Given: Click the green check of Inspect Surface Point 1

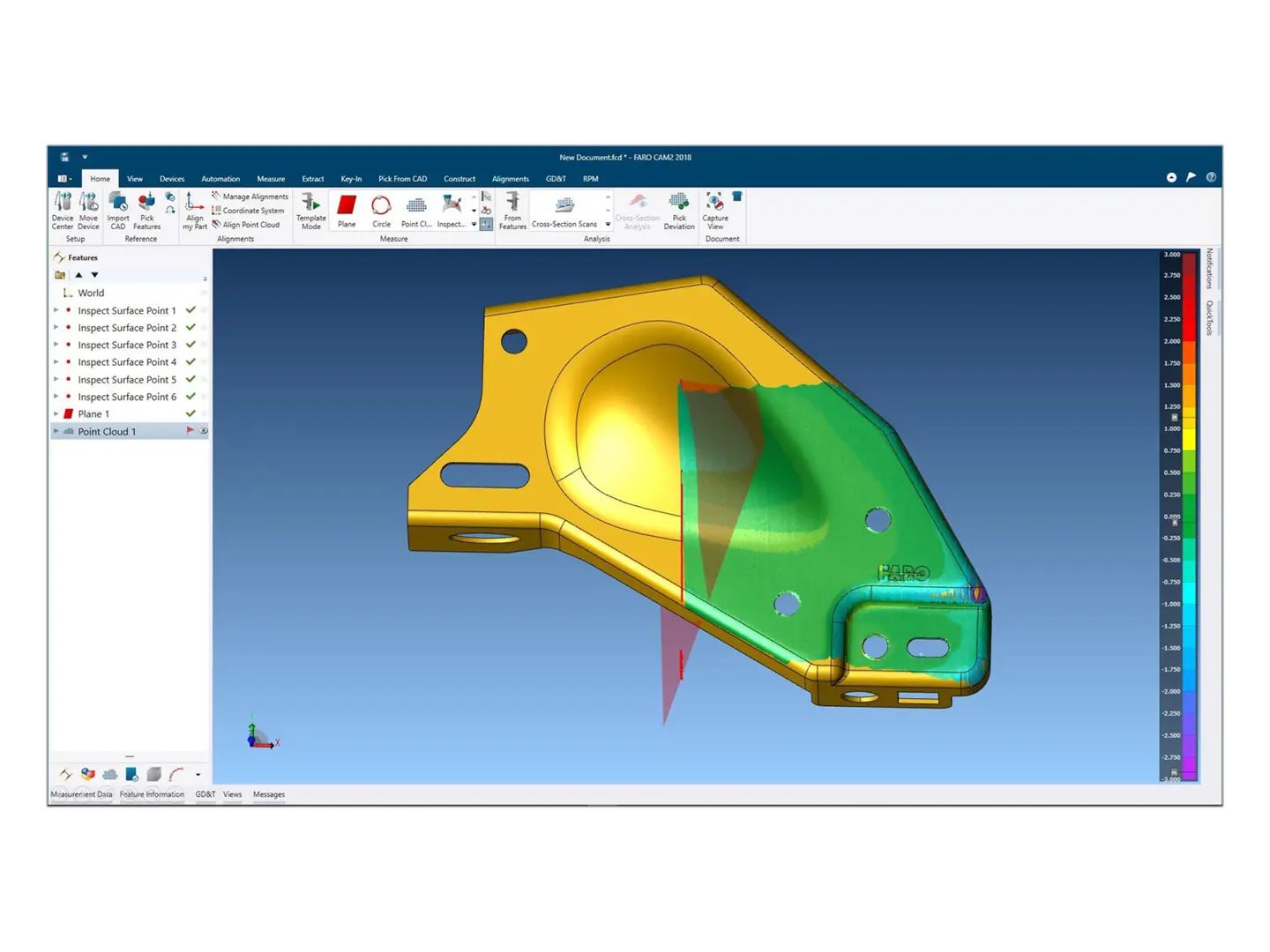Looking at the screenshot, I should (x=190, y=310).
